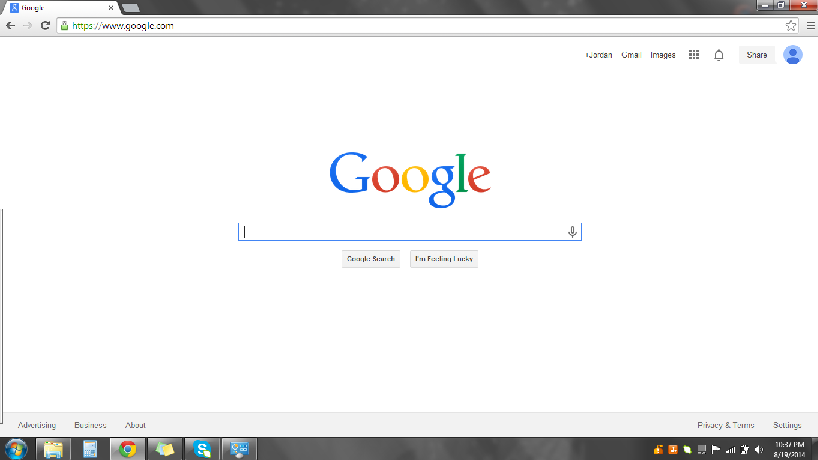
Task: Open Google notifications bell
Action: [x=719, y=55]
